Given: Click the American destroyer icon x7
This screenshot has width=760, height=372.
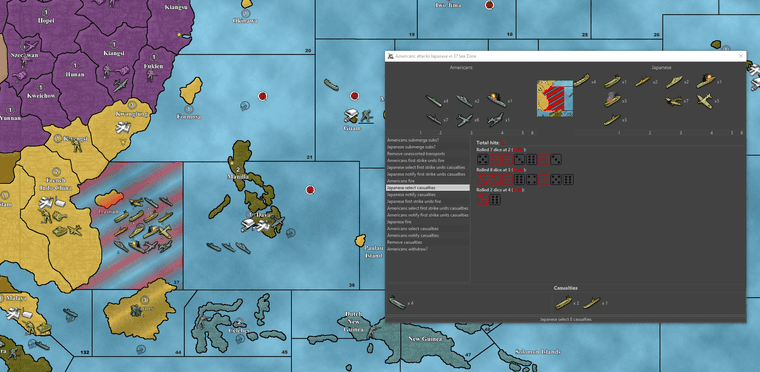Looking at the screenshot, I should 434,119.
